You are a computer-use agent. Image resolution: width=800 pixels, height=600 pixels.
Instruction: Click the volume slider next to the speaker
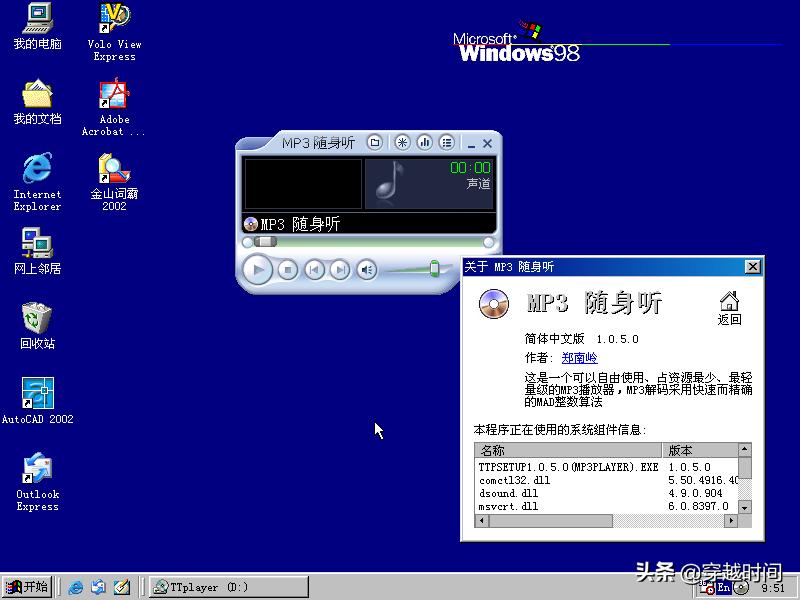tap(434, 268)
